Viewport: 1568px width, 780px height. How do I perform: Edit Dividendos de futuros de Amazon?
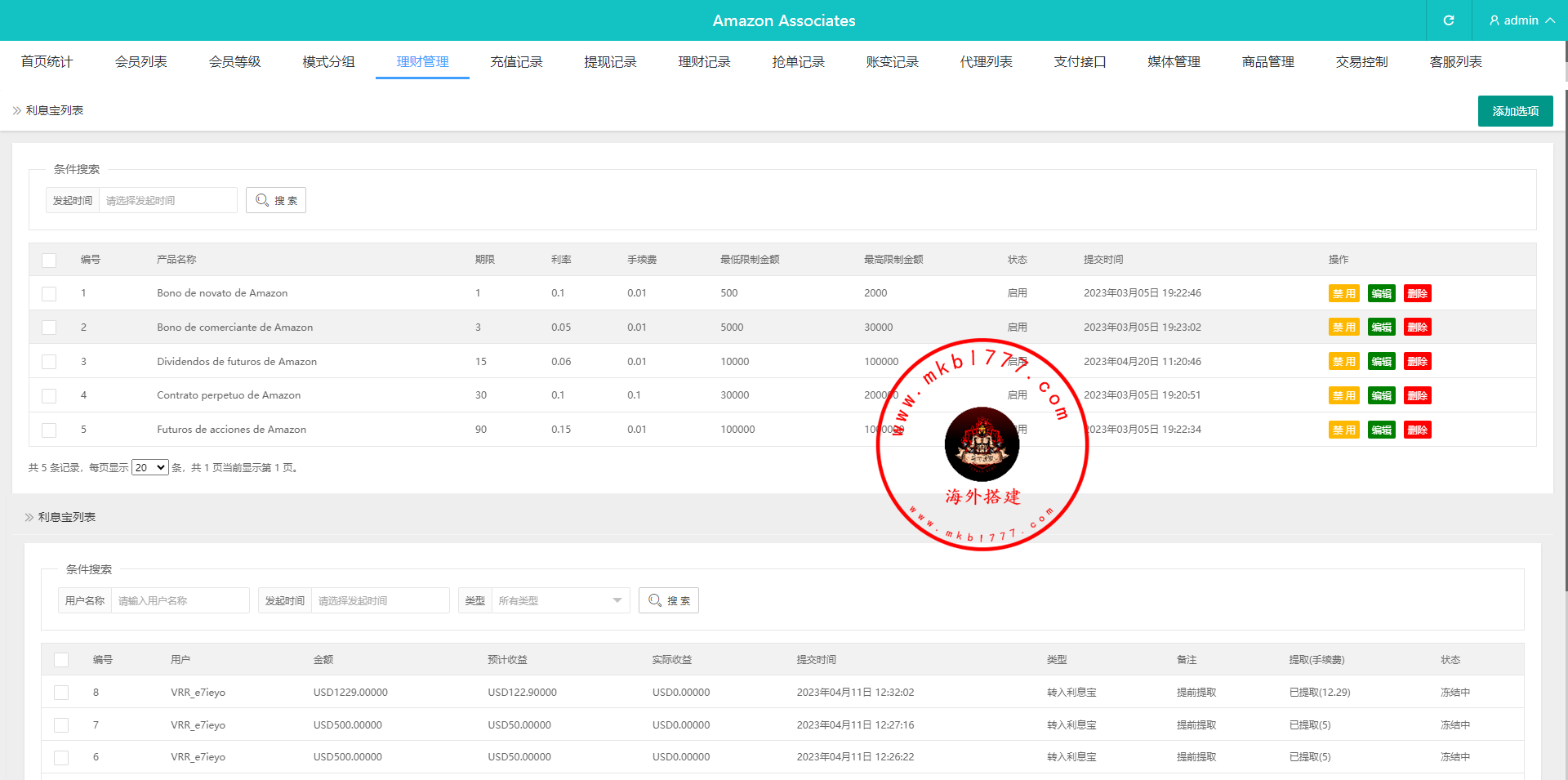click(1381, 362)
